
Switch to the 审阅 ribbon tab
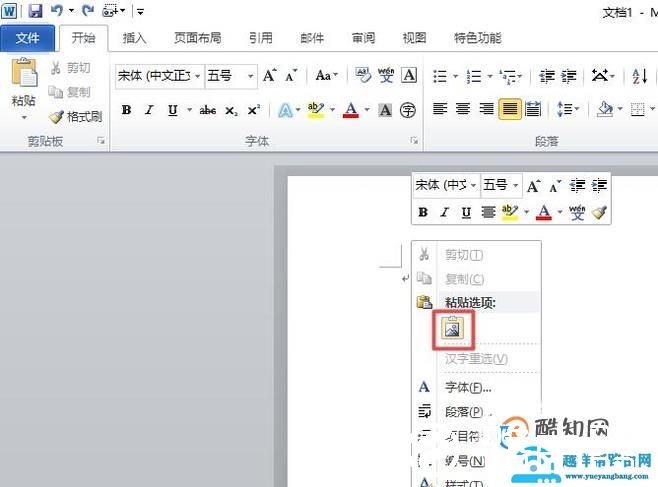(x=363, y=38)
